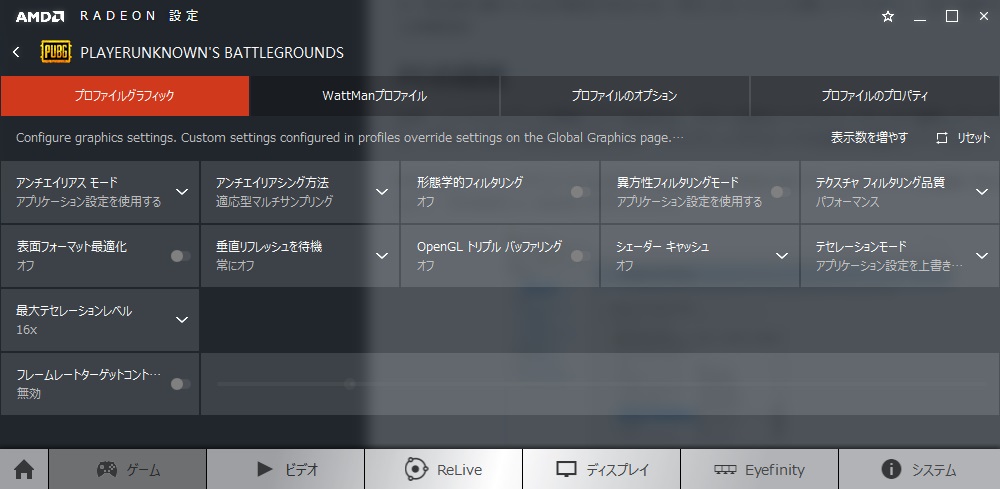Go back using the left chevron arrow
The height and width of the screenshot is (489, 1000).
17,52
